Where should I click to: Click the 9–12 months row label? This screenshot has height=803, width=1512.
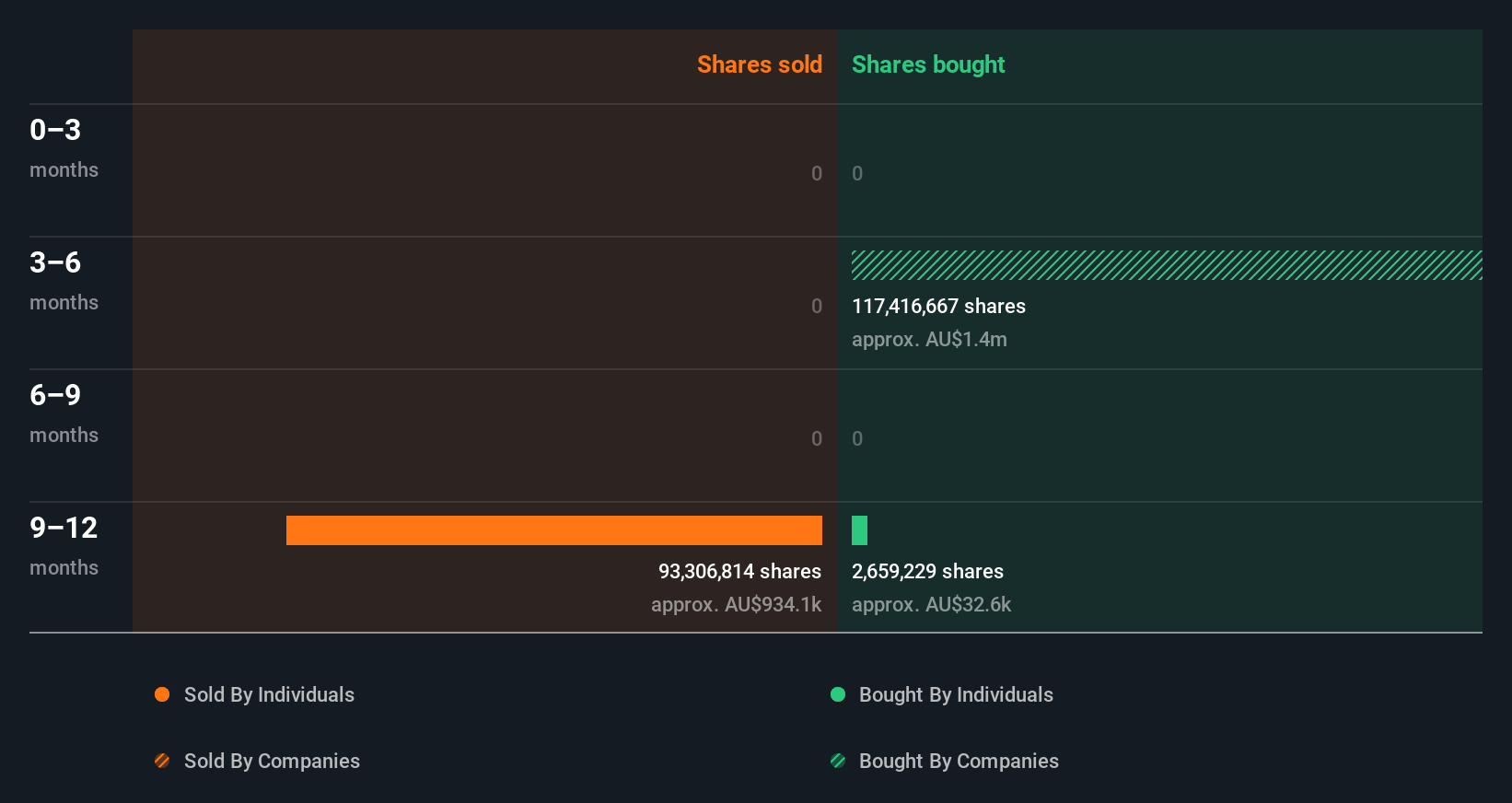64,545
